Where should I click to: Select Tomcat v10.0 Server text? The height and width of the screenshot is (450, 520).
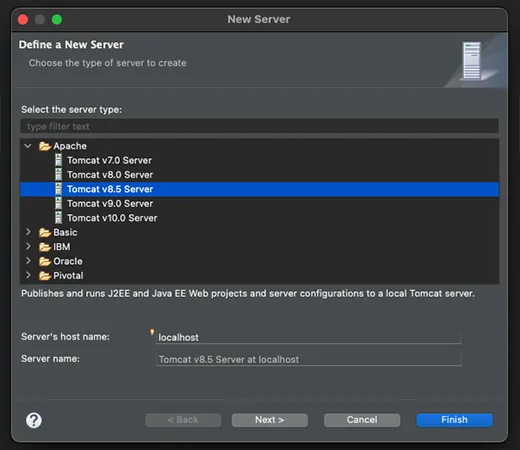tap(112, 218)
